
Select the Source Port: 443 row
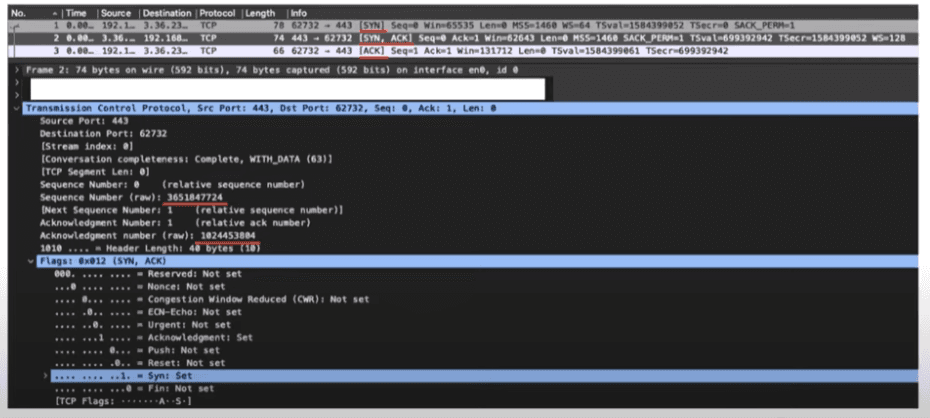point(84,121)
